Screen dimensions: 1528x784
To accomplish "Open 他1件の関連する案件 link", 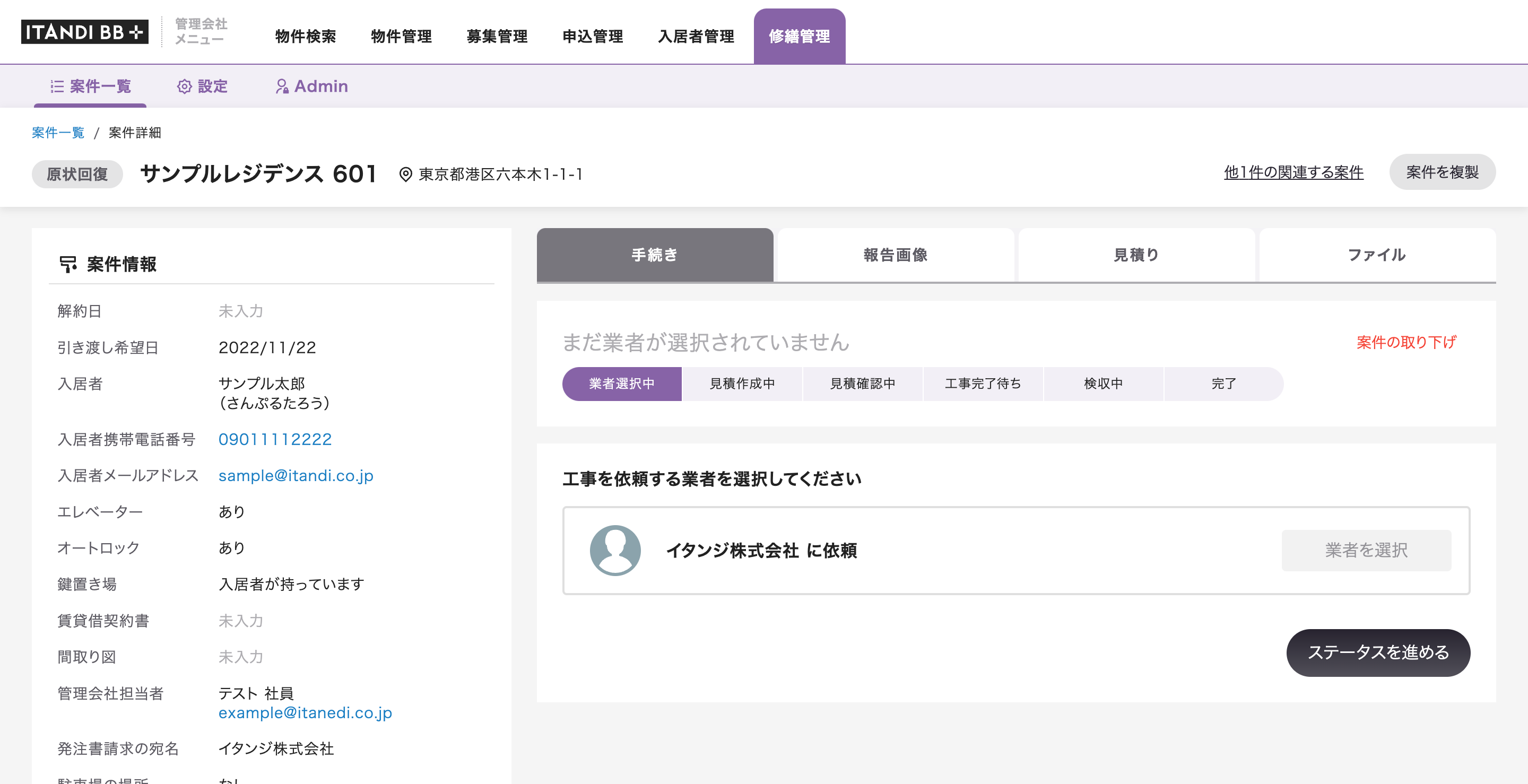I will [1293, 172].
